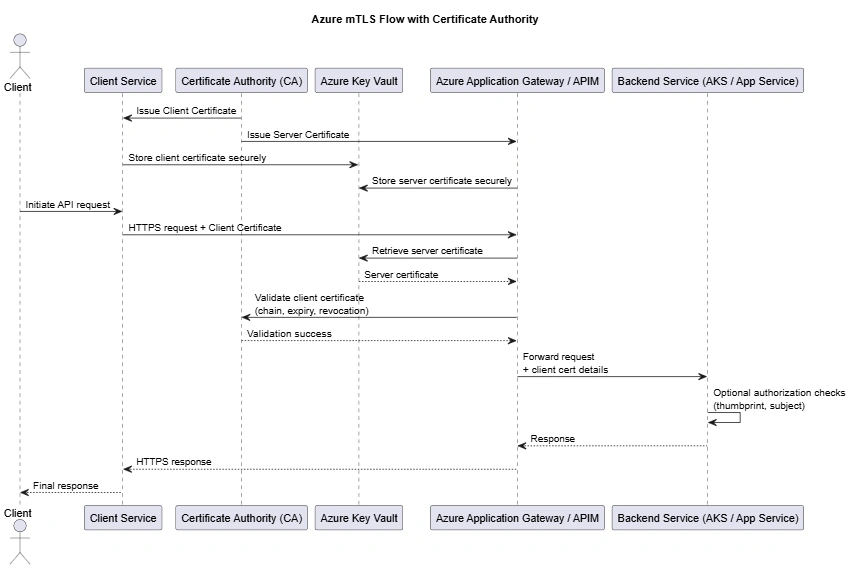Click the self-loop arrow for authorization checks
The image size is (851, 569).
[x=725, y=418]
